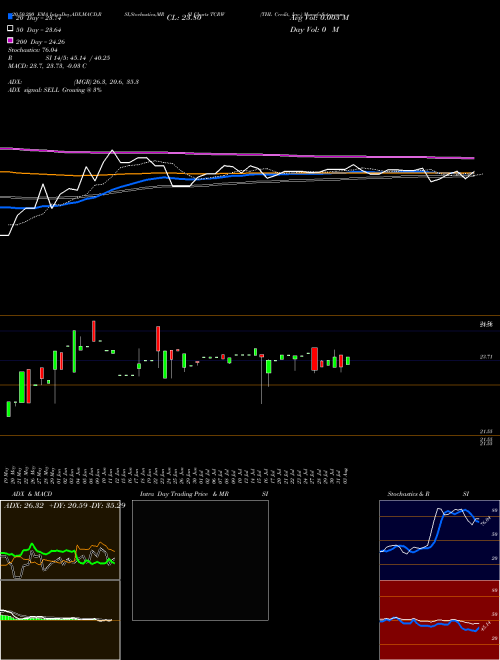This screenshot has width=500, height=660.
Task: Click the ADX +DY -DY readout
Action: pyautogui.click(x=64, y=505)
